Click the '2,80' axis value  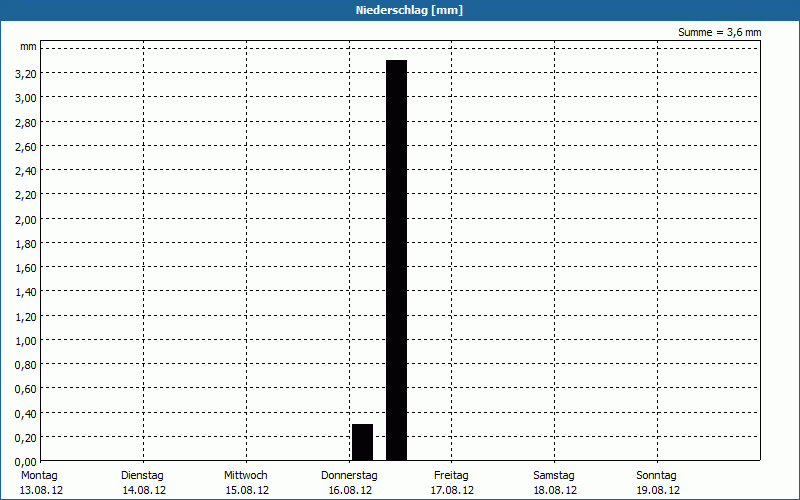[26, 123]
